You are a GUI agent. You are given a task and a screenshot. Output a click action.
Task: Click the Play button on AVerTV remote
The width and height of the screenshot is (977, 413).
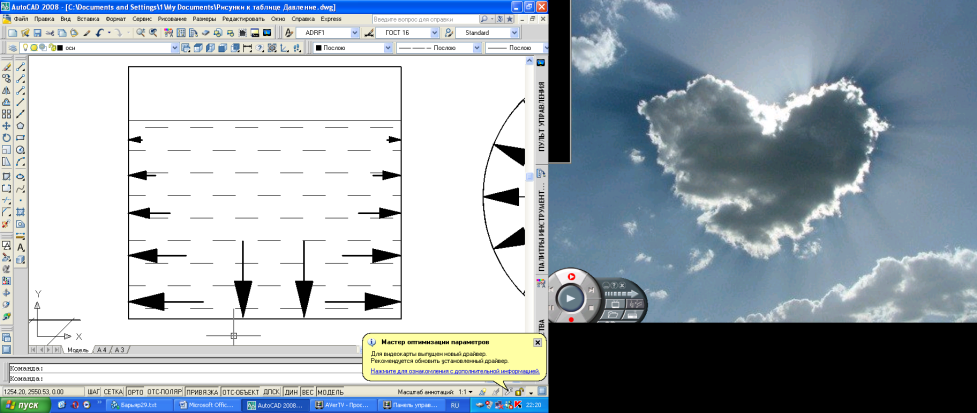(x=570, y=297)
